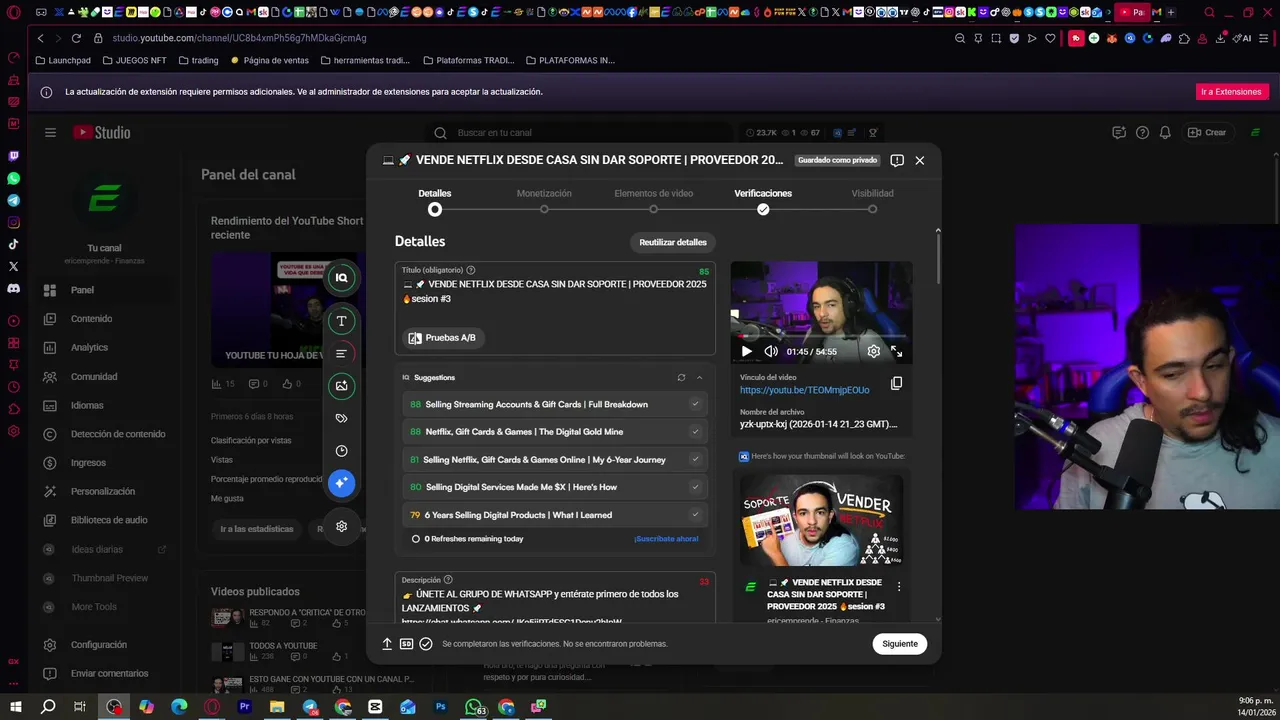Image resolution: width=1280 pixels, height=720 pixels.
Task: Play the video preview
Action: click(746, 351)
